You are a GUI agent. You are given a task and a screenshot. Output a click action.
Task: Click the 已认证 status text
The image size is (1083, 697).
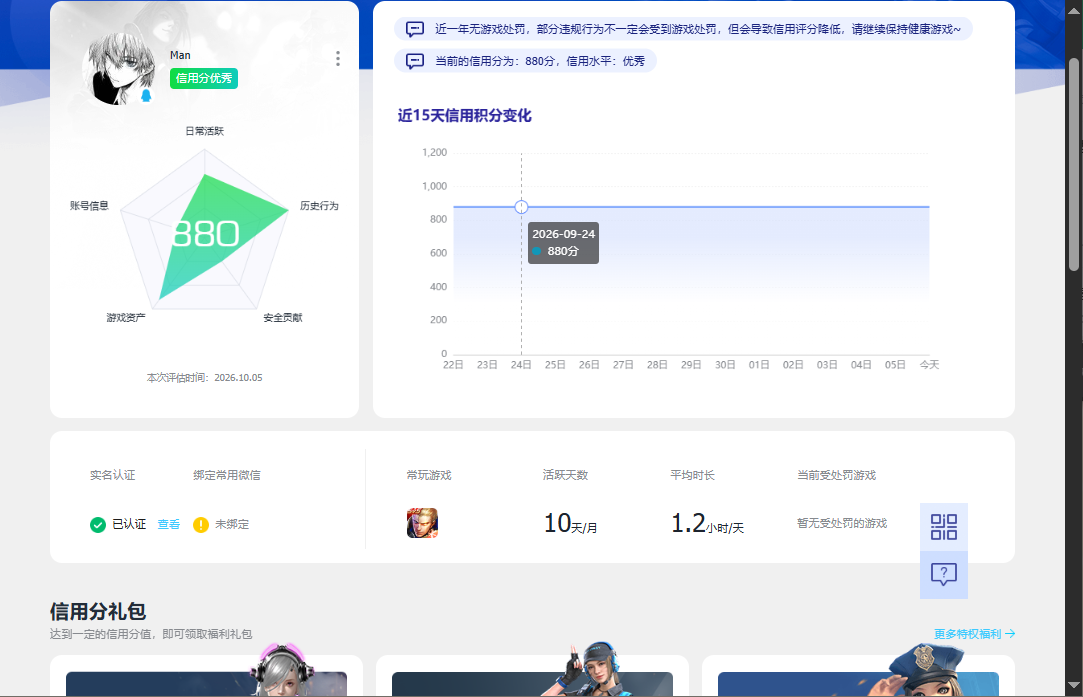(x=129, y=524)
